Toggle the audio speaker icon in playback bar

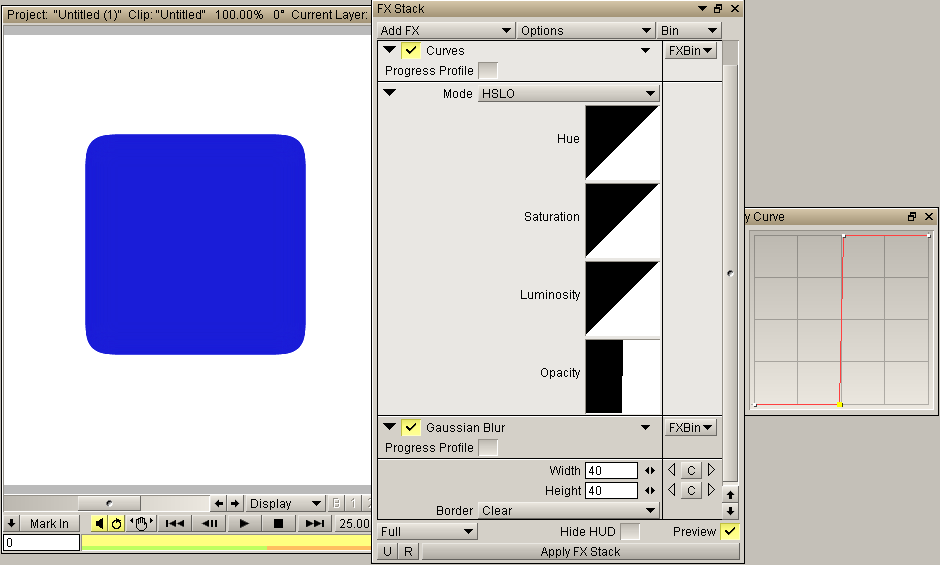(99, 524)
